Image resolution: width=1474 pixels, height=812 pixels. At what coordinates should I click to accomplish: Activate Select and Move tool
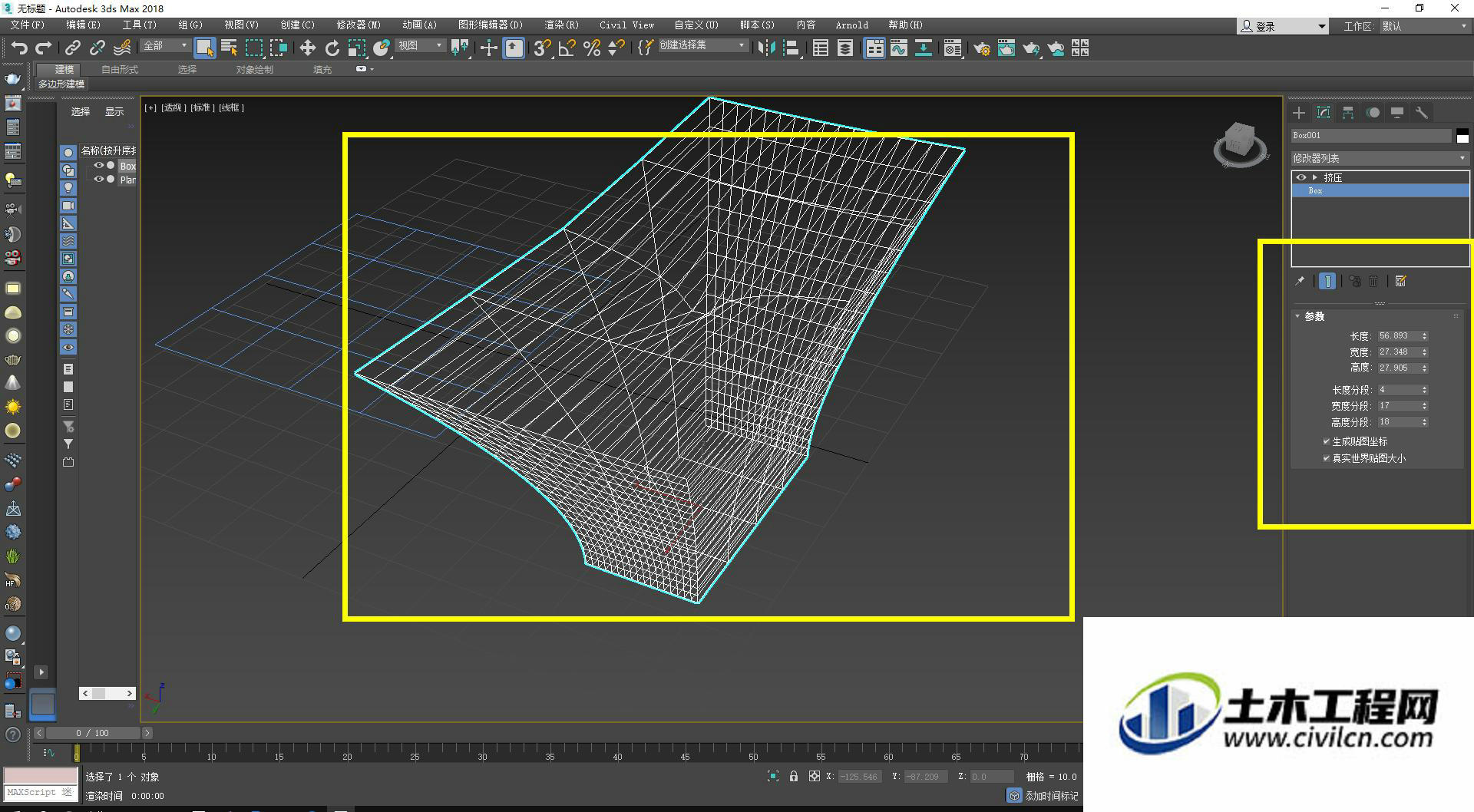[308, 48]
